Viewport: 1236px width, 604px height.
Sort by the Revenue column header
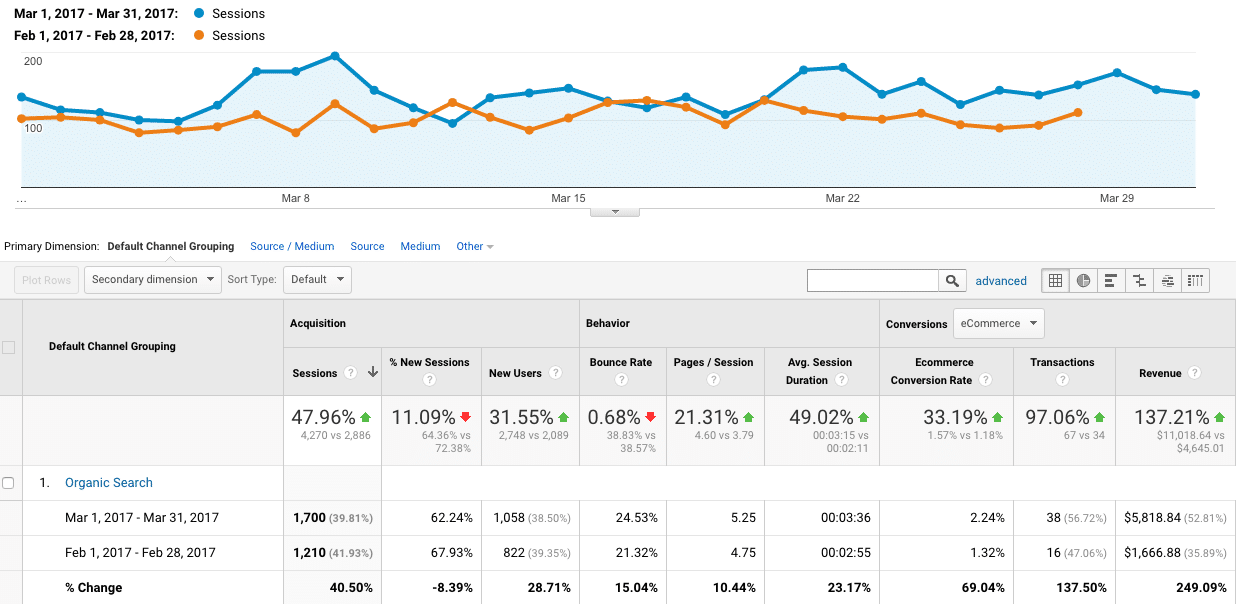1160,373
